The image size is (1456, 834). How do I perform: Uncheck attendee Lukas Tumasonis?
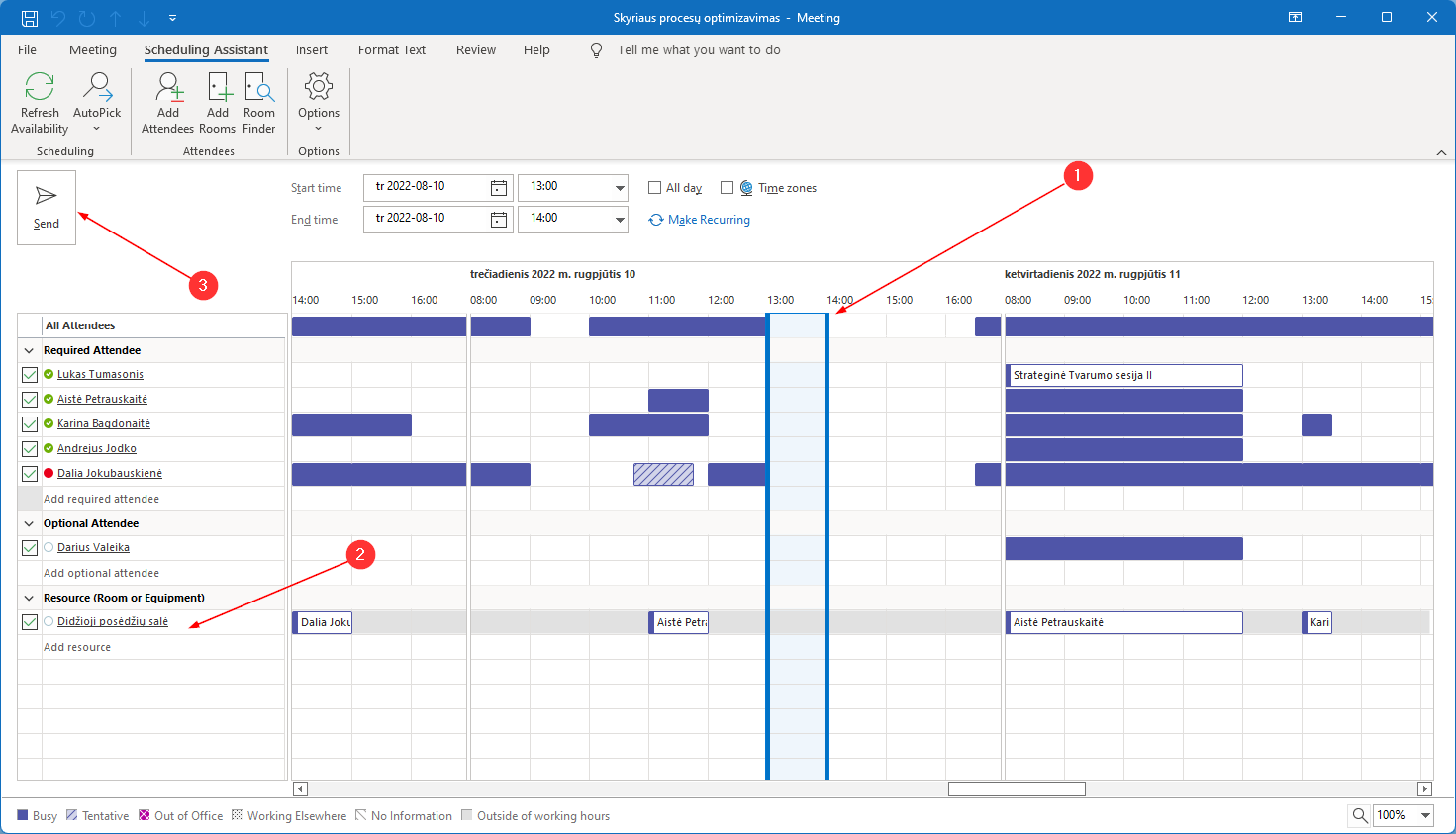[30, 375]
